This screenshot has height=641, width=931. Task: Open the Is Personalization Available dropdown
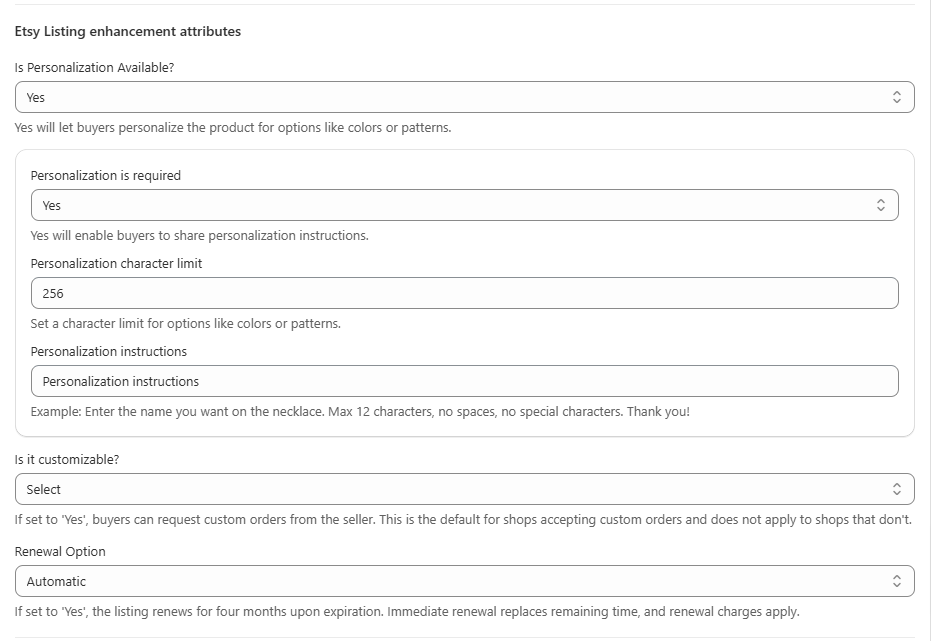coord(464,97)
